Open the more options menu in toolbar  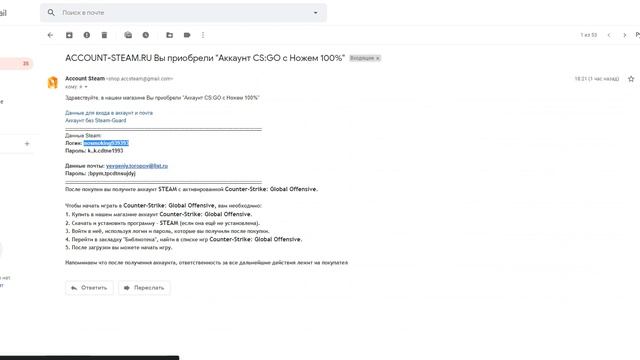203,35
